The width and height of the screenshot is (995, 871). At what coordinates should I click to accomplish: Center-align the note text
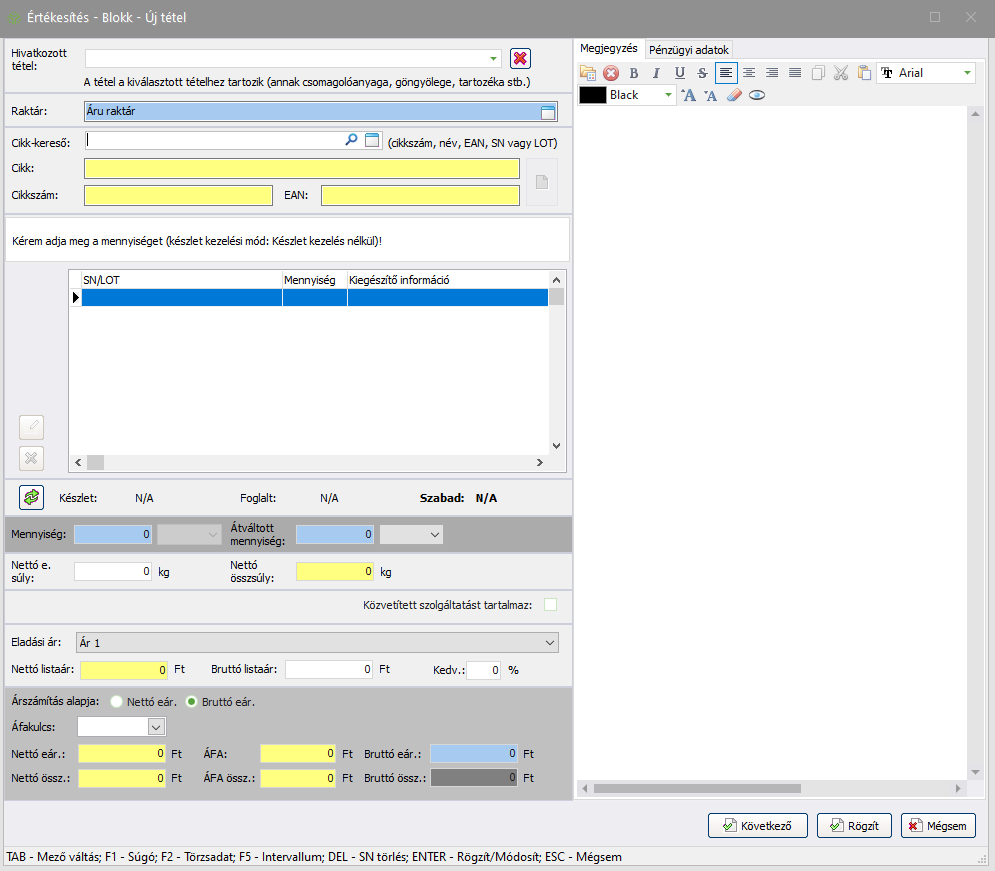tap(748, 73)
